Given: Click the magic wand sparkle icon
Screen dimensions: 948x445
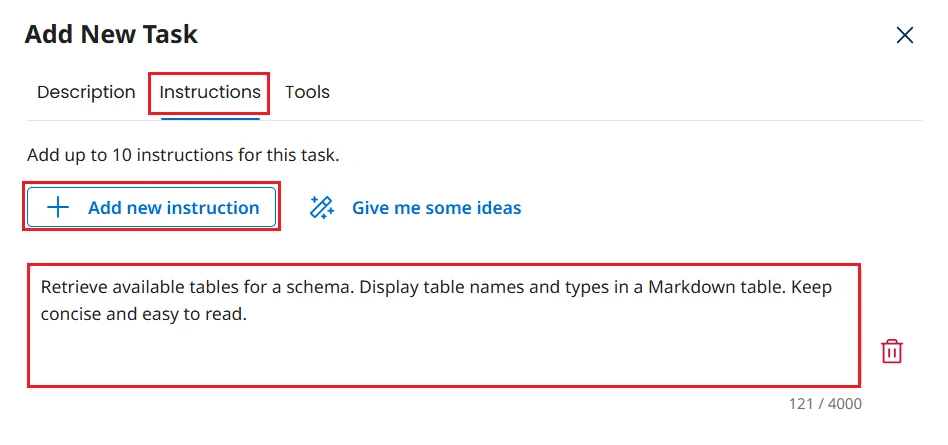Looking at the screenshot, I should 321,208.
